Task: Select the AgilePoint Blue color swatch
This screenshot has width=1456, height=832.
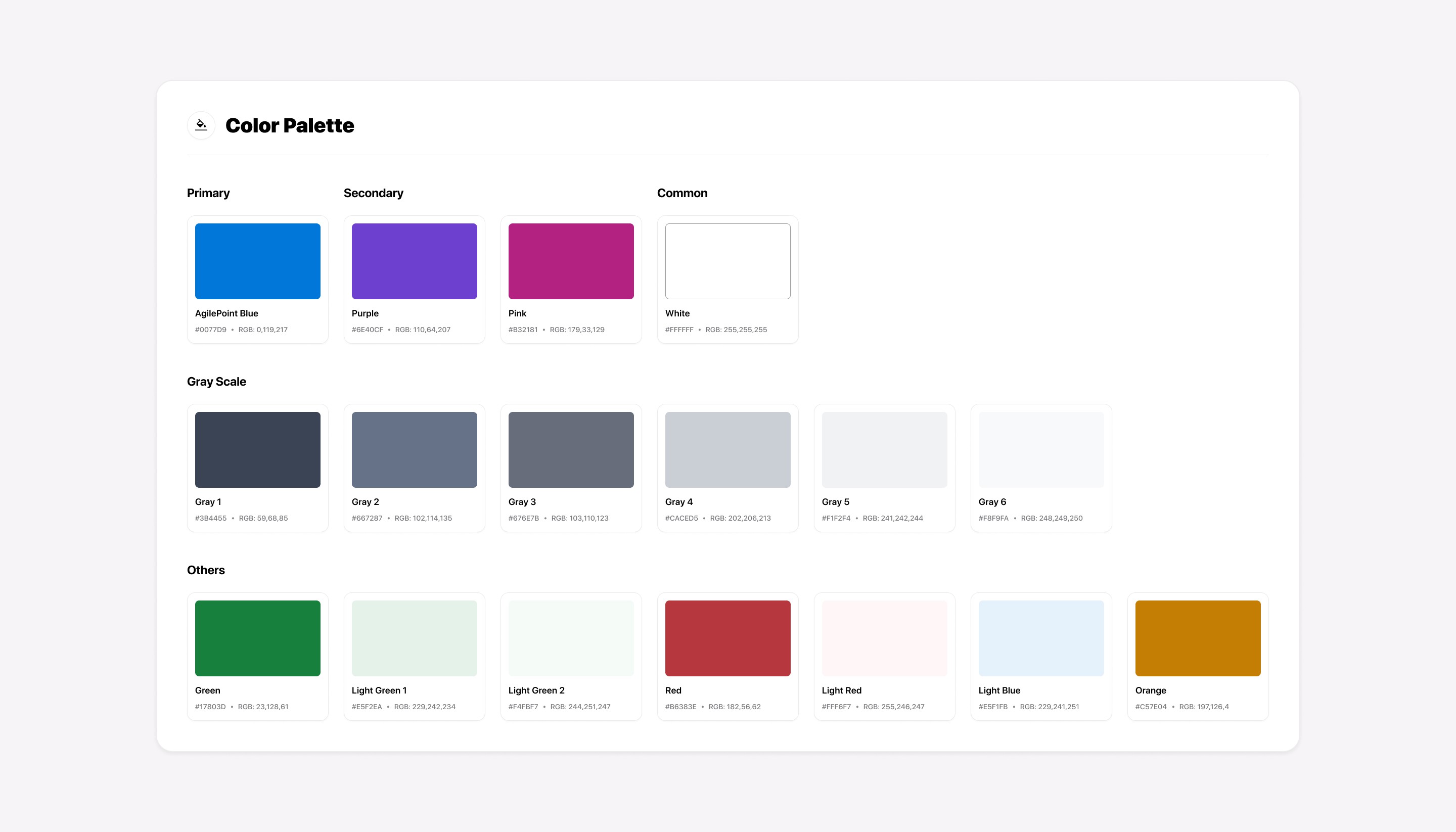Action: [258, 261]
